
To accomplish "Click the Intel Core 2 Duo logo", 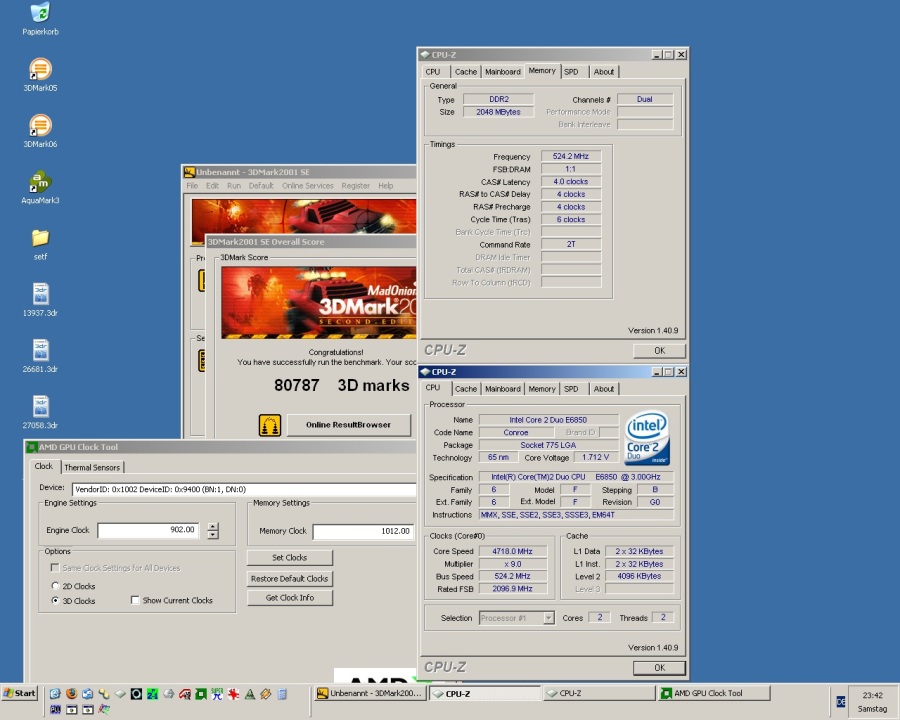I will point(647,438).
